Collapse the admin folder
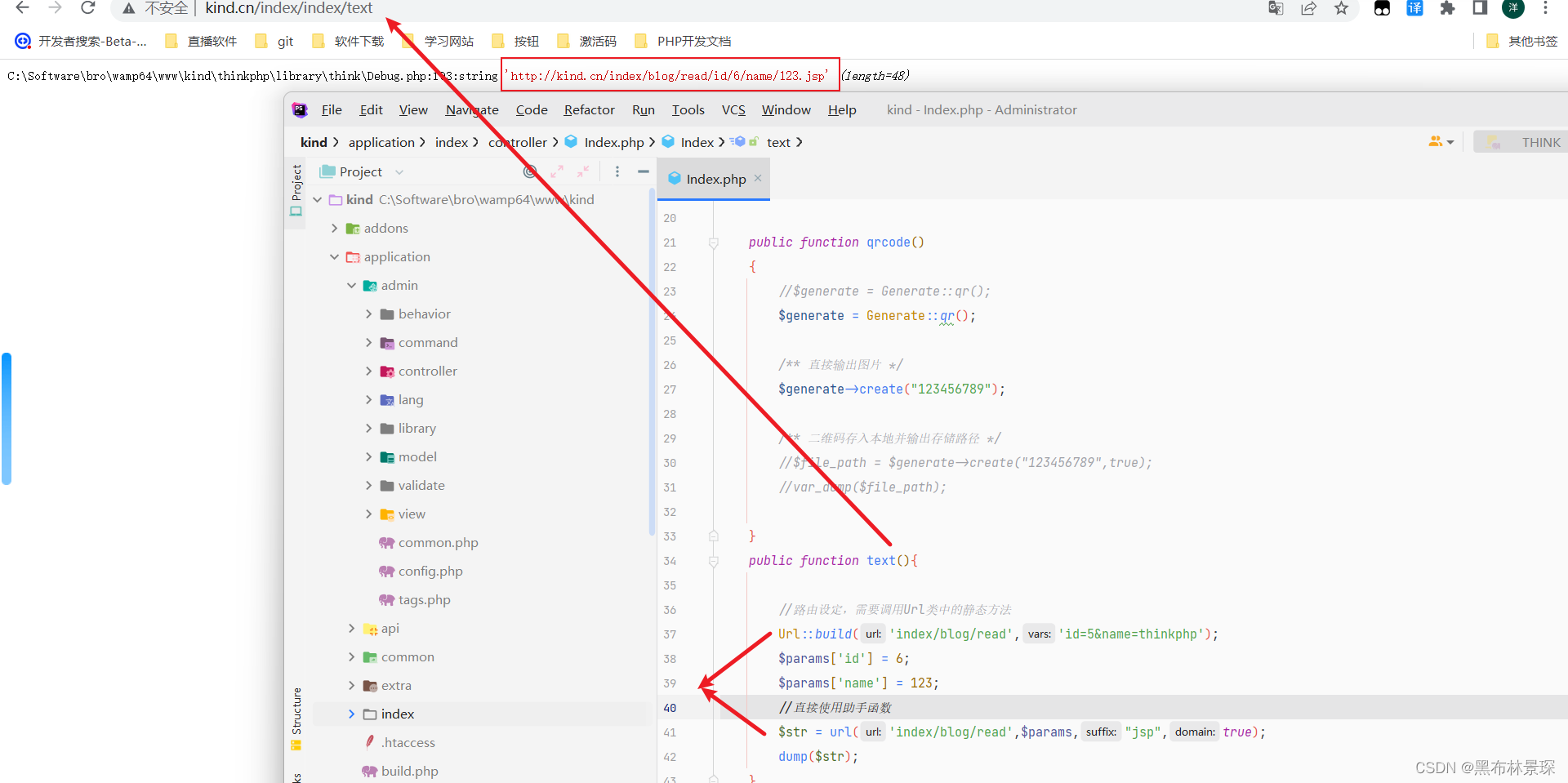 coord(351,286)
